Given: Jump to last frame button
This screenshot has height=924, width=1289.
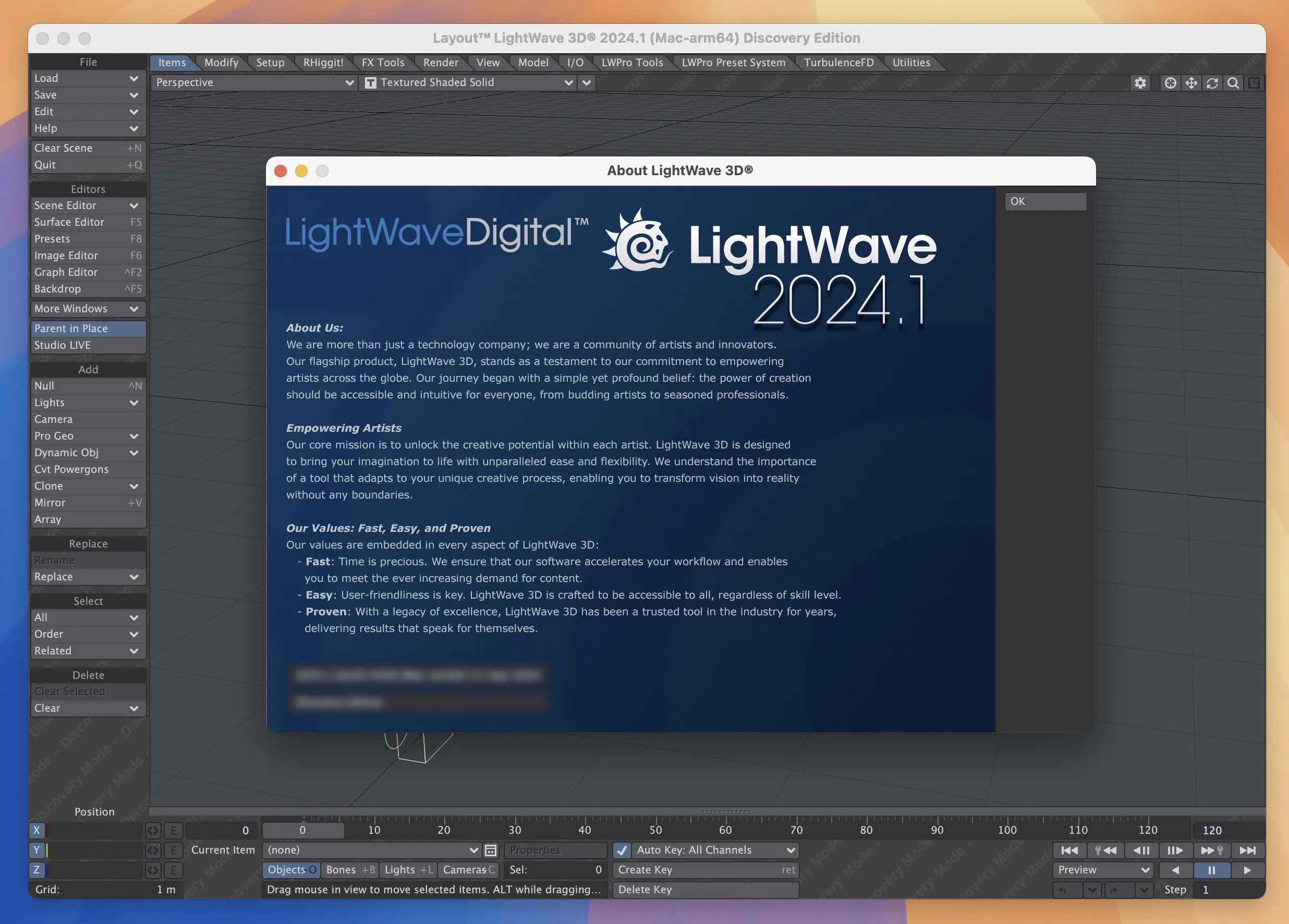Looking at the screenshot, I should tap(1247, 850).
